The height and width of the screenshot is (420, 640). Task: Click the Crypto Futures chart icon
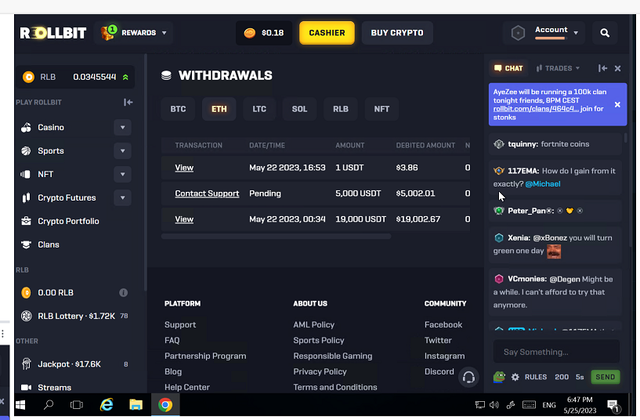tap(26, 198)
